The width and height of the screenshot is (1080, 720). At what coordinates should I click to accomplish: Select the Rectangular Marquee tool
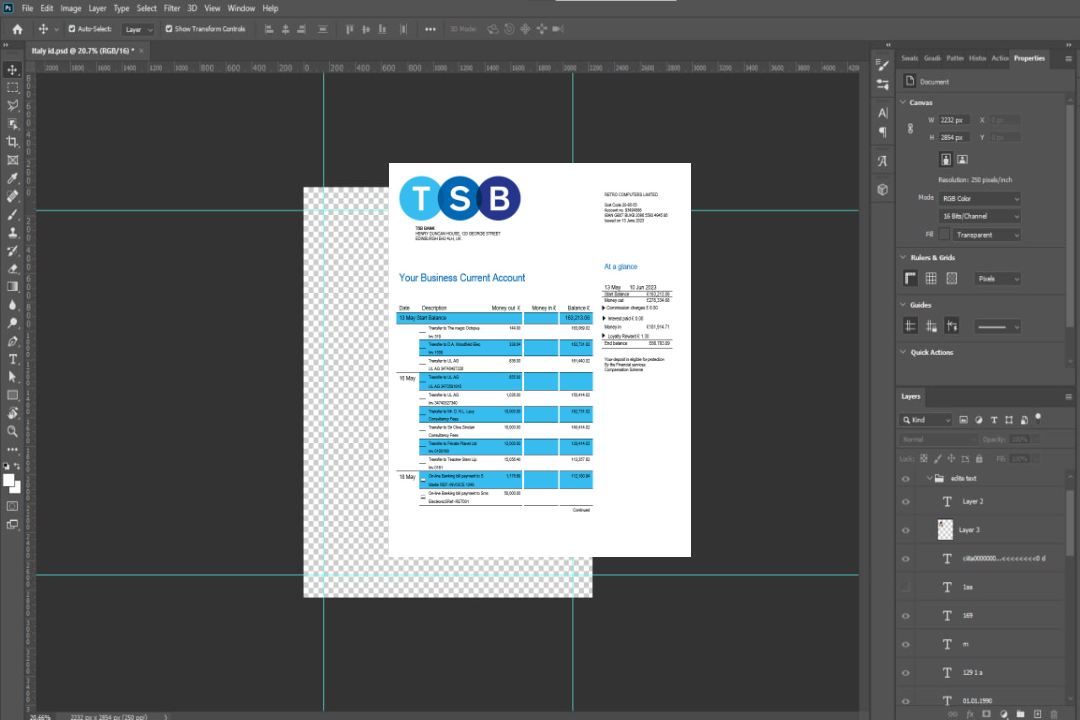12,88
